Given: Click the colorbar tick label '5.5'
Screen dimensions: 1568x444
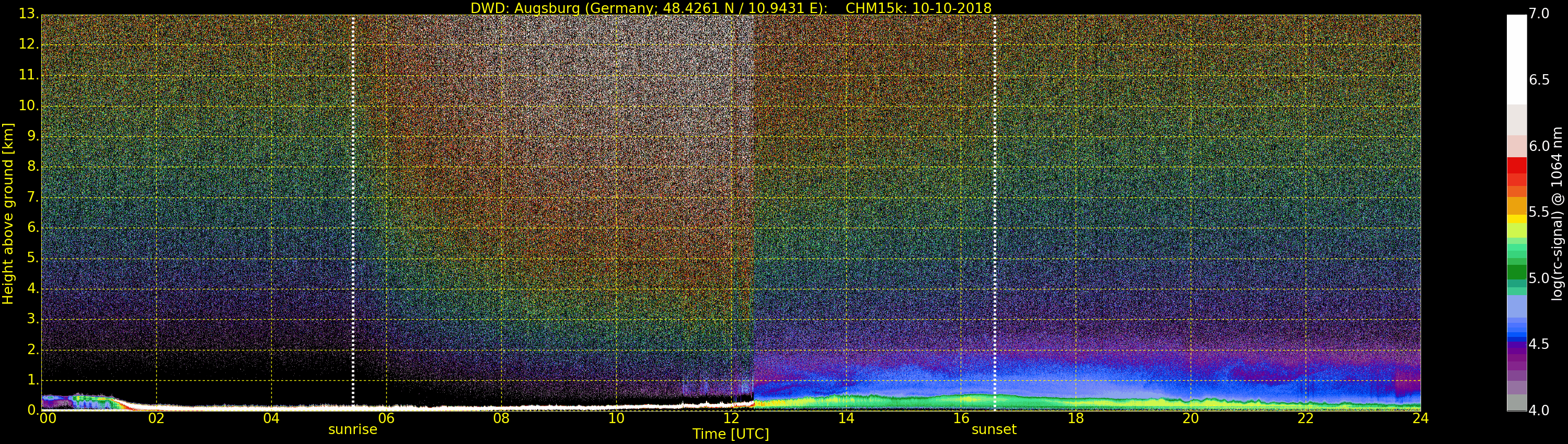Looking at the screenshot, I should click(1539, 212).
